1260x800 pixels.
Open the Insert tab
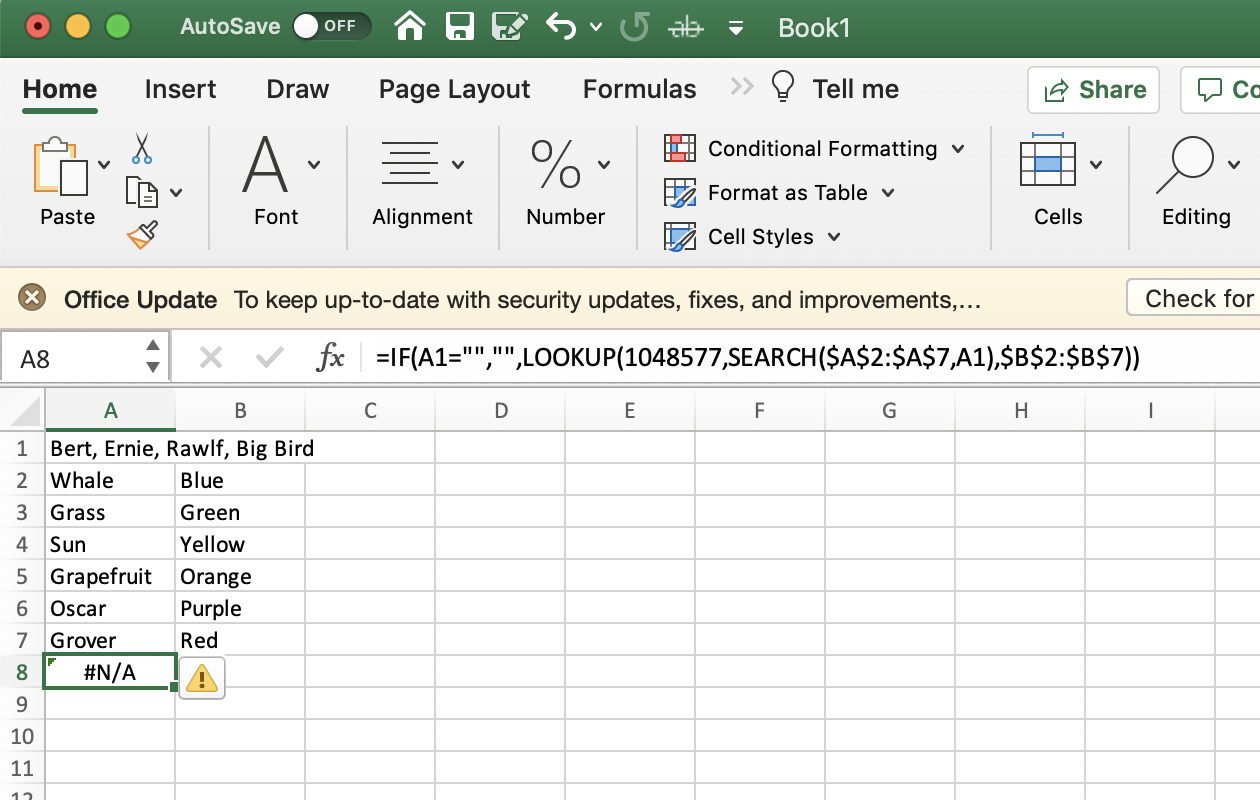coord(180,89)
